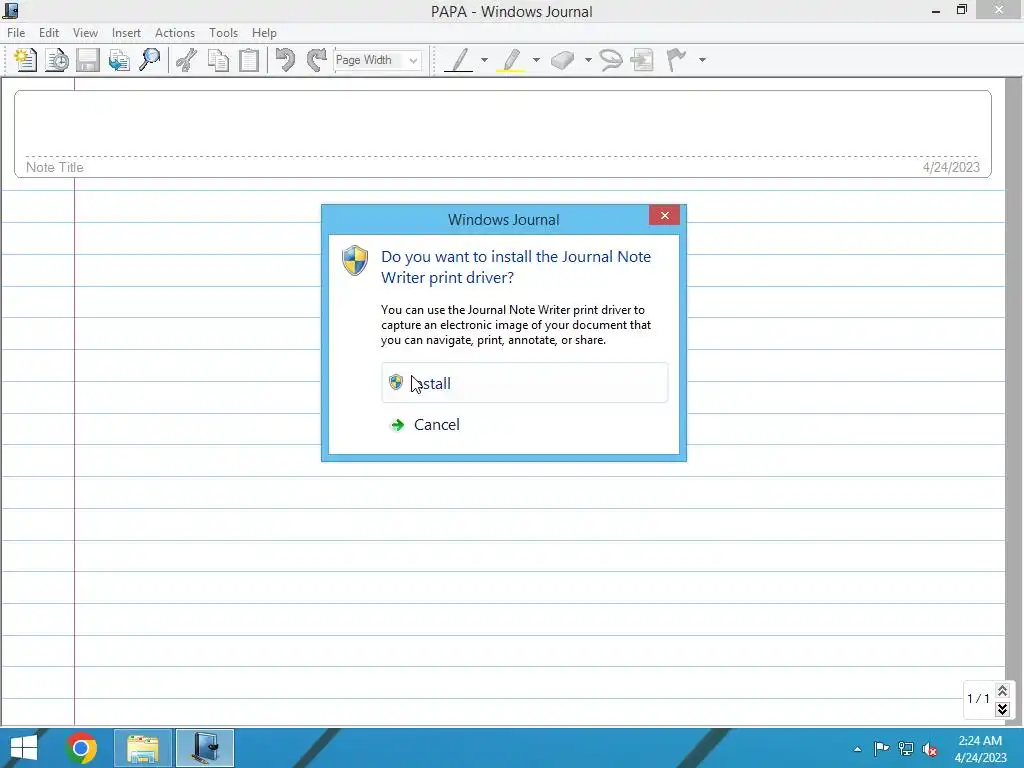Click the Undo arrow icon
The height and width of the screenshot is (768, 1024).
[285, 60]
